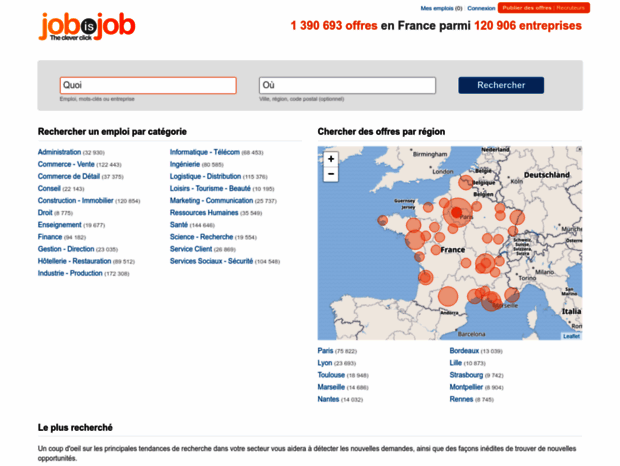Viewport: 620px width, 466px height.
Task: Open the Leaflet attribution link
Action: (x=571, y=336)
